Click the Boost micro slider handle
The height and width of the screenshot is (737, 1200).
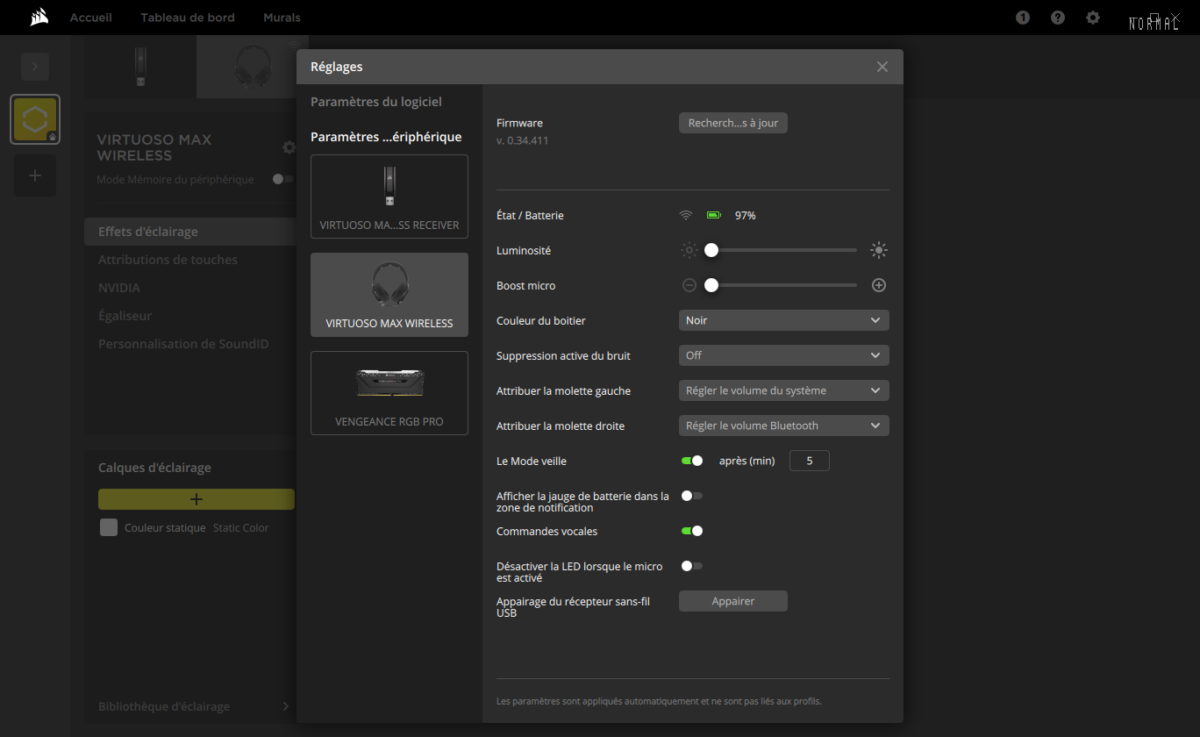click(711, 285)
